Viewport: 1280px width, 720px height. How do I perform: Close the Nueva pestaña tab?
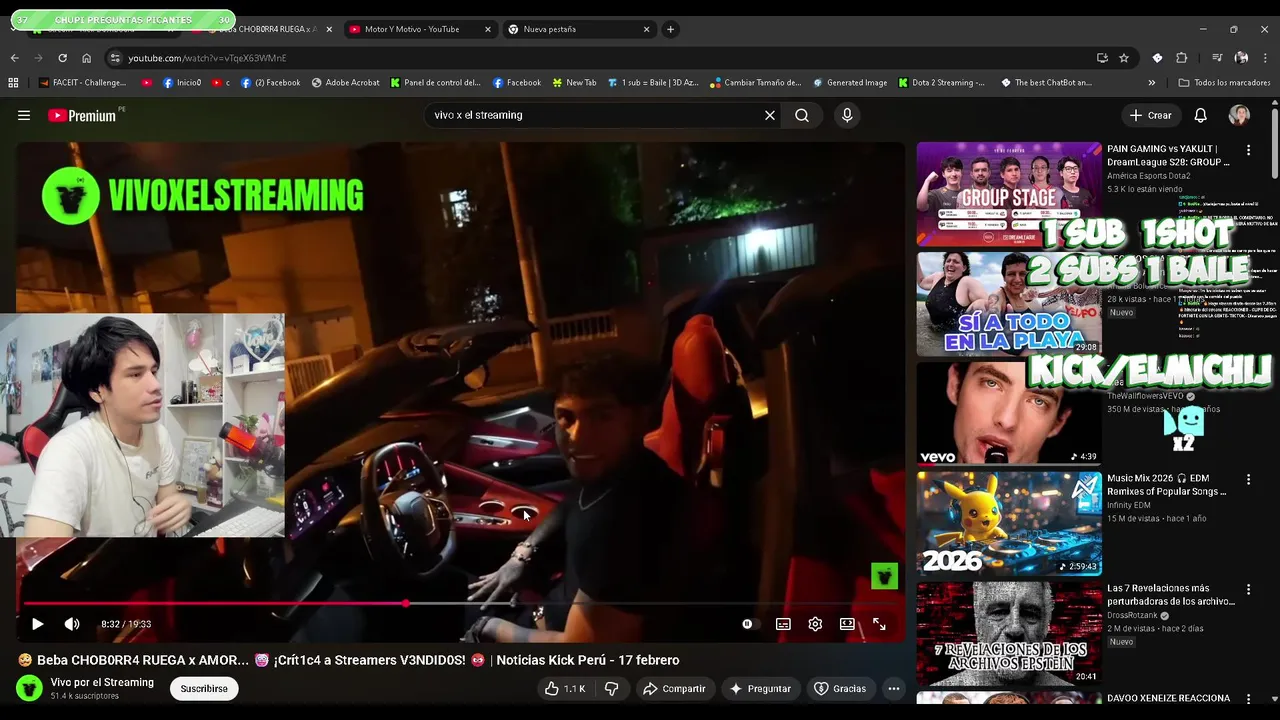[646, 29]
